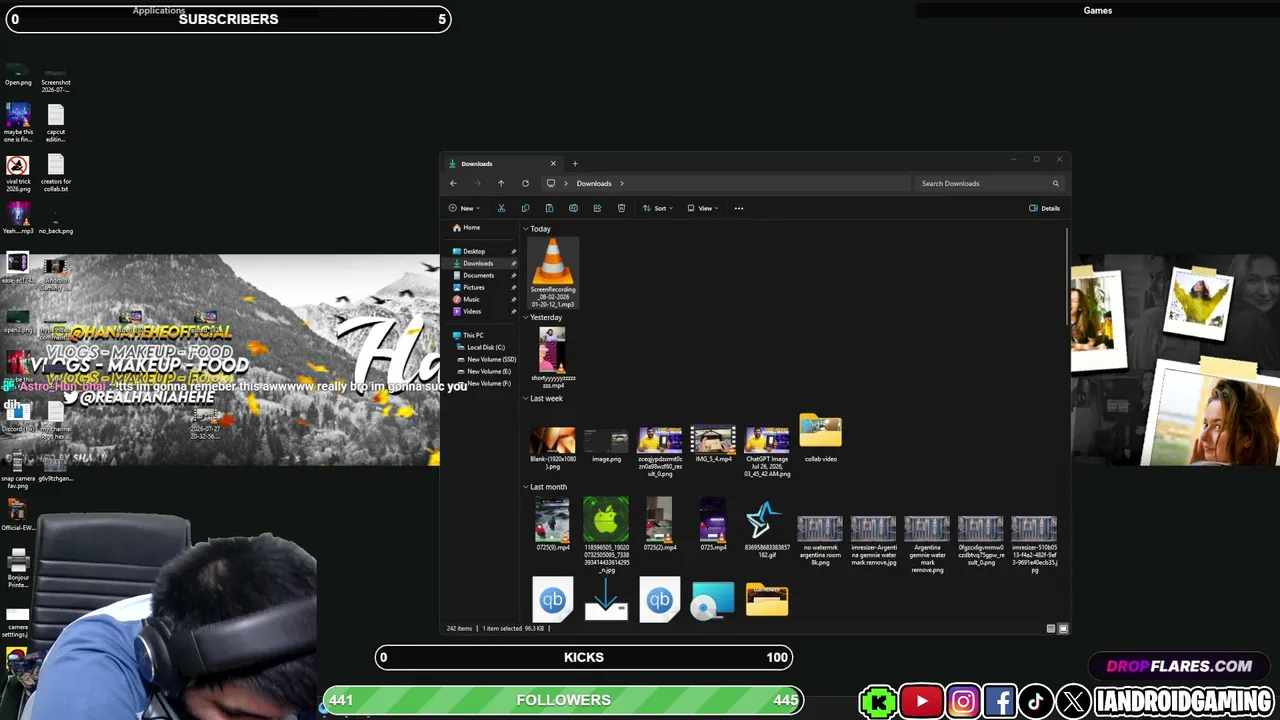This screenshot has width=1280, height=720.
Task: Select the green Apple logo jpg
Action: pos(606,535)
